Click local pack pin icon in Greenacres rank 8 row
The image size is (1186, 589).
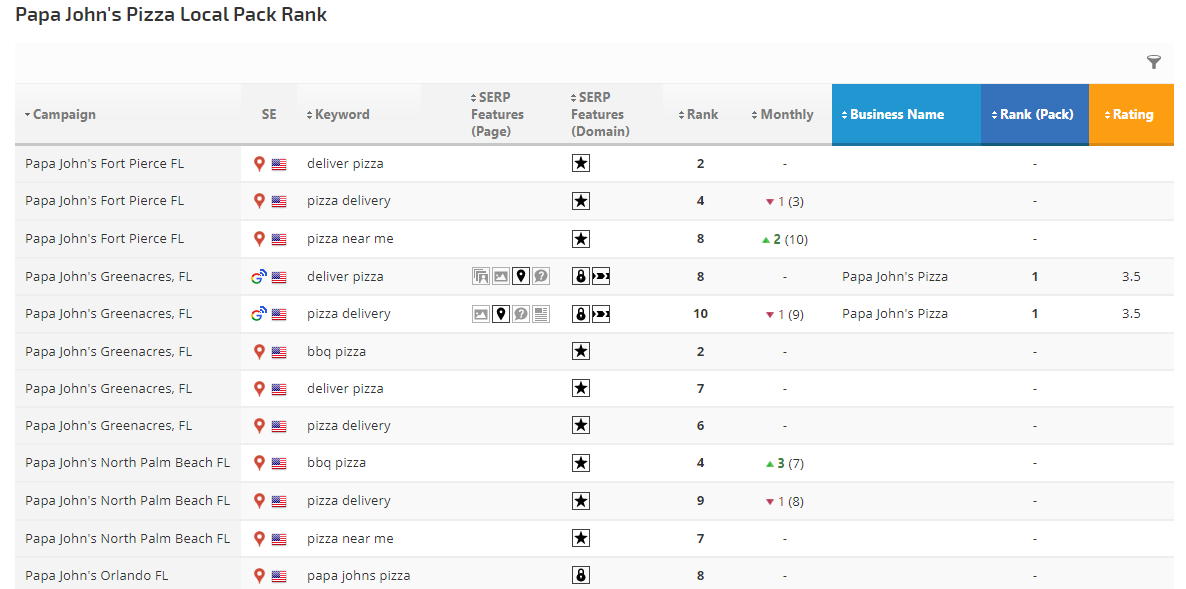pyautogui.click(x=520, y=277)
